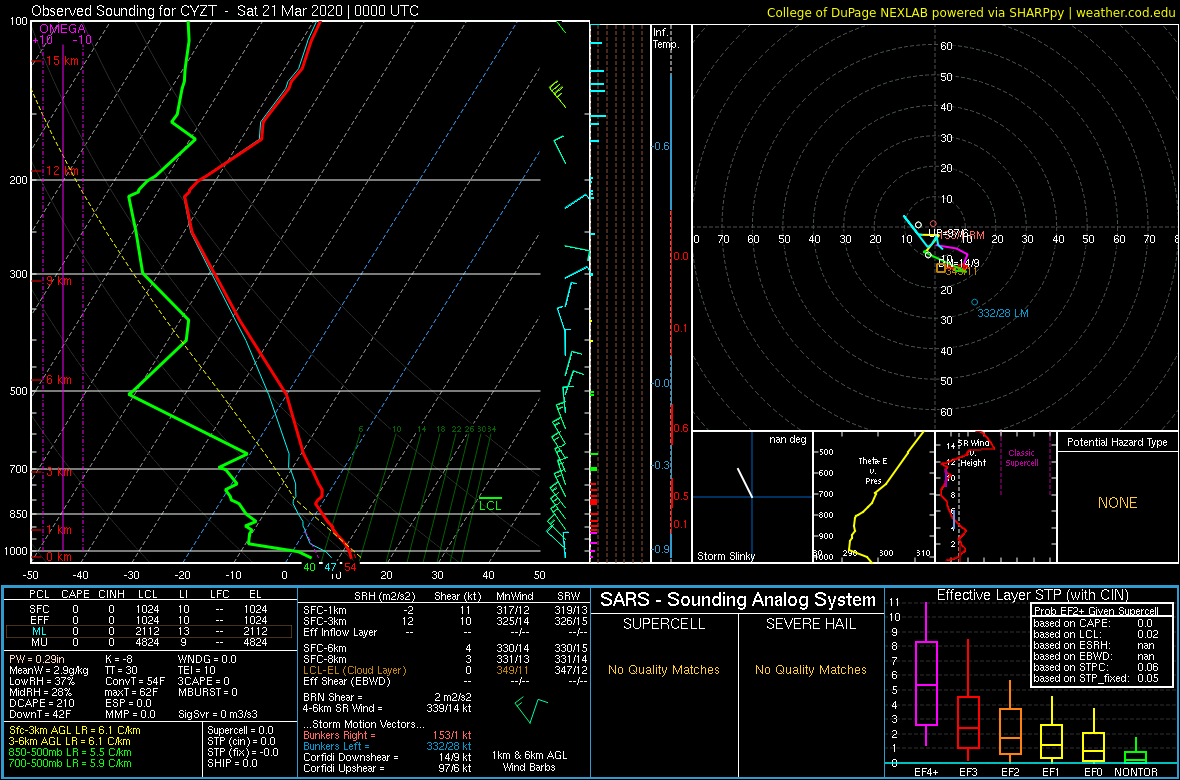Click the 850 pressure axis label

point(16,514)
